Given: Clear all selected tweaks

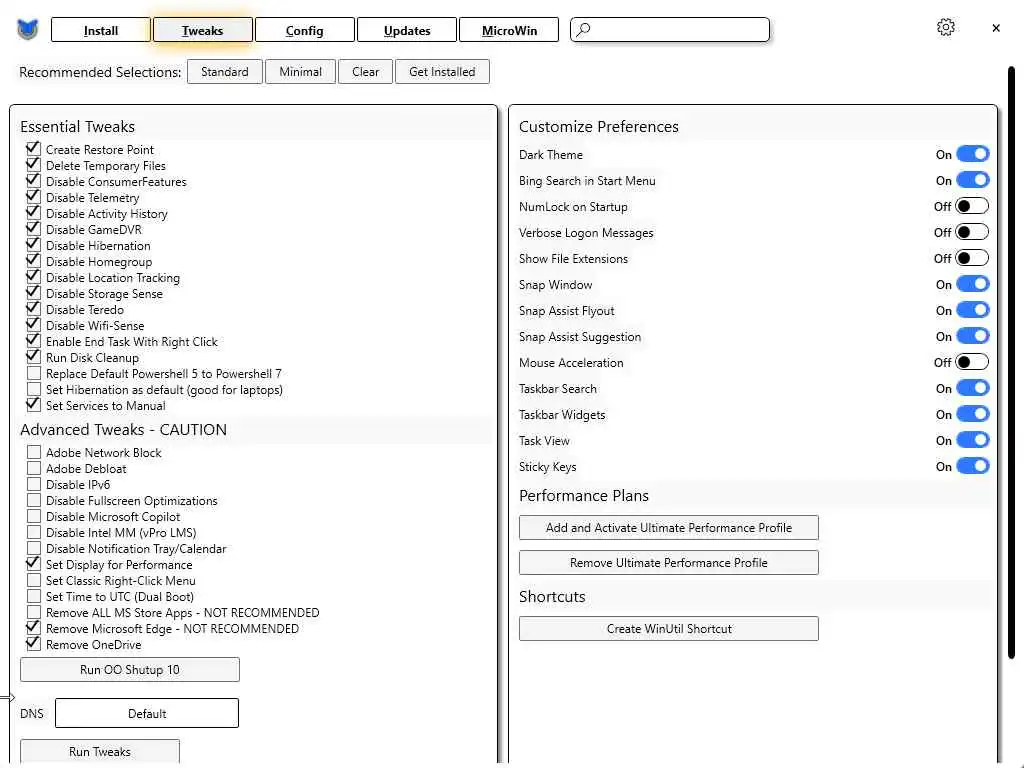Looking at the screenshot, I should pyautogui.click(x=366, y=72).
